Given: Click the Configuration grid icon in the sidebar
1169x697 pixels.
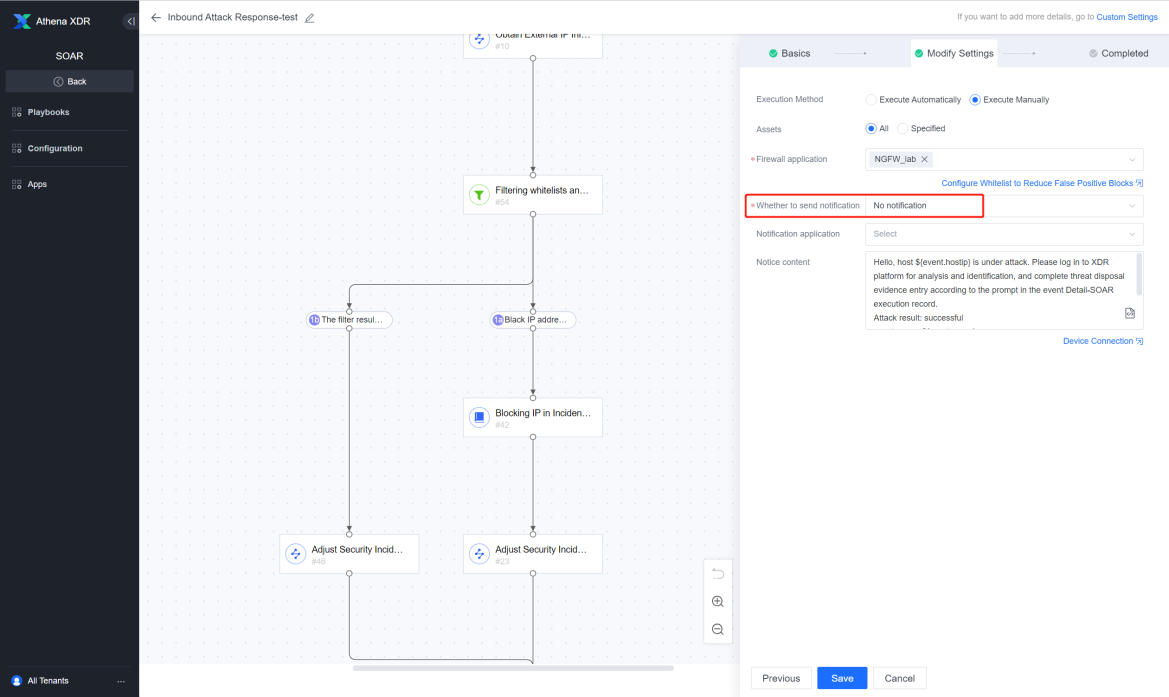Looking at the screenshot, I should pyautogui.click(x=16, y=148).
